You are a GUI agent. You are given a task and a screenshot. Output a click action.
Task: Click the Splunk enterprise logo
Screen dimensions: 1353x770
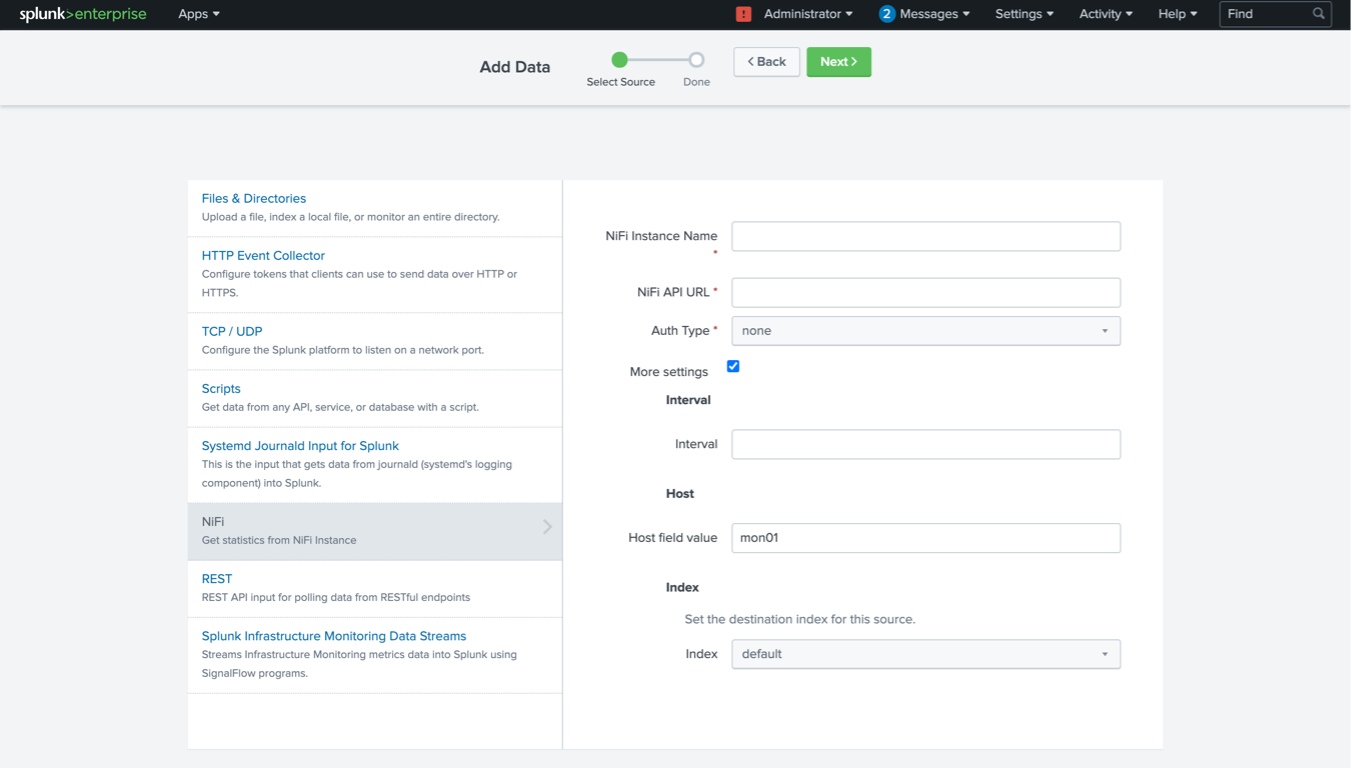coord(83,14)
